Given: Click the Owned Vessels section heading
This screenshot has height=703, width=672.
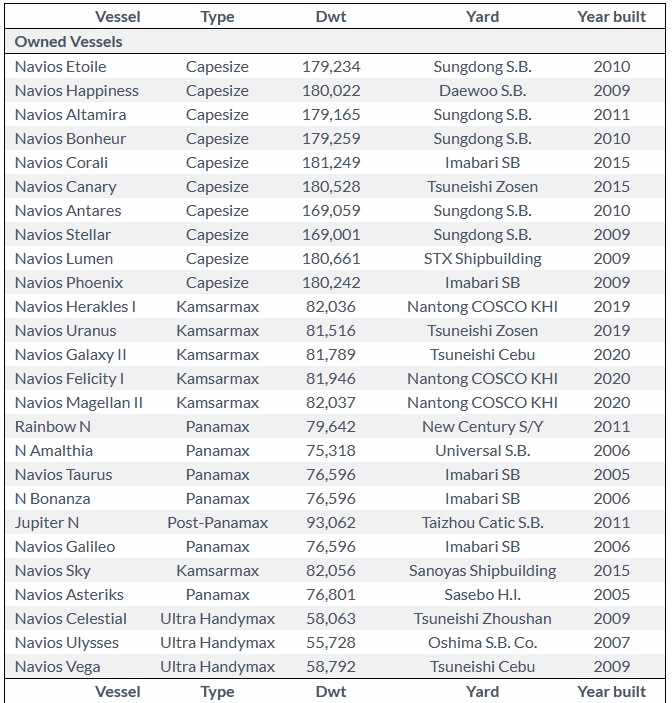Looking at the screenshot, I should click(x=69, y=42).
